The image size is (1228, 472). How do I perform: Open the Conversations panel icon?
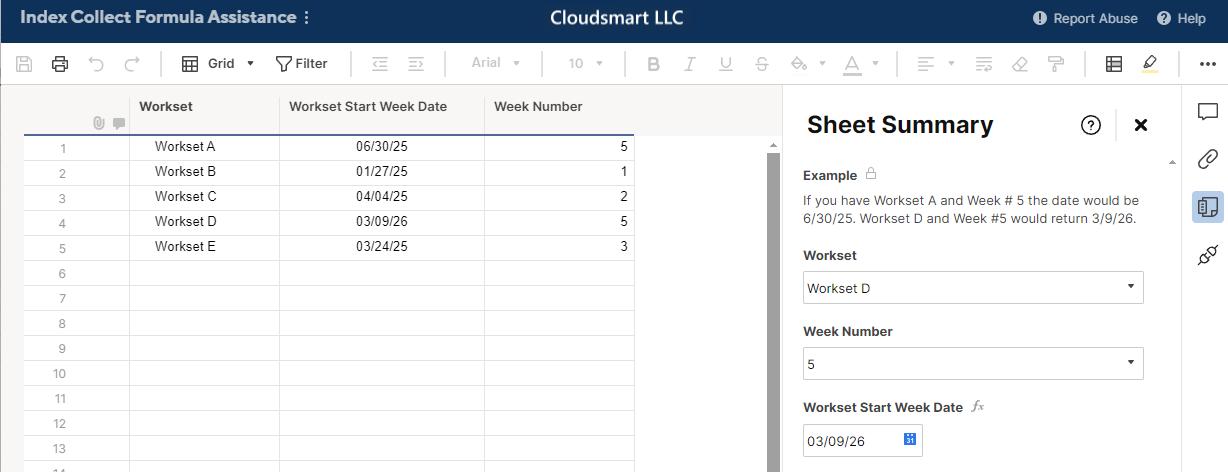point(1207,111)
